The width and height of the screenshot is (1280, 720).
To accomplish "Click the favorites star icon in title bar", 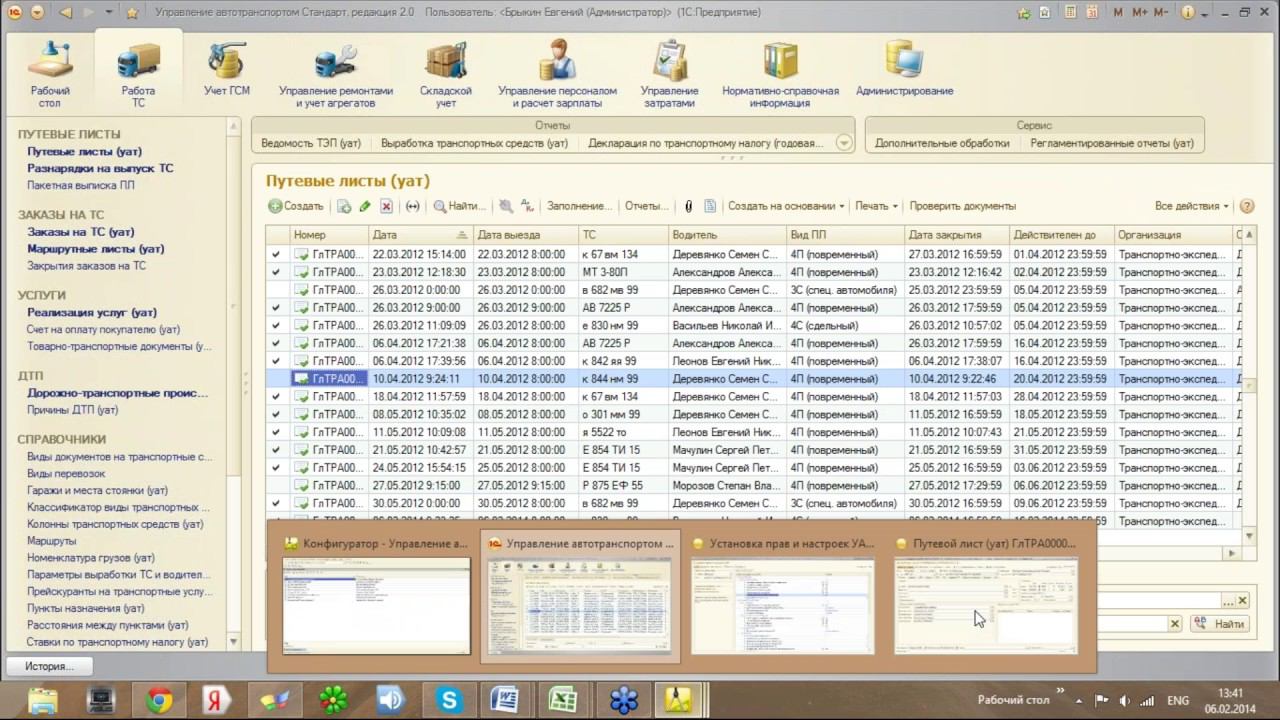I will pos(133,13).
